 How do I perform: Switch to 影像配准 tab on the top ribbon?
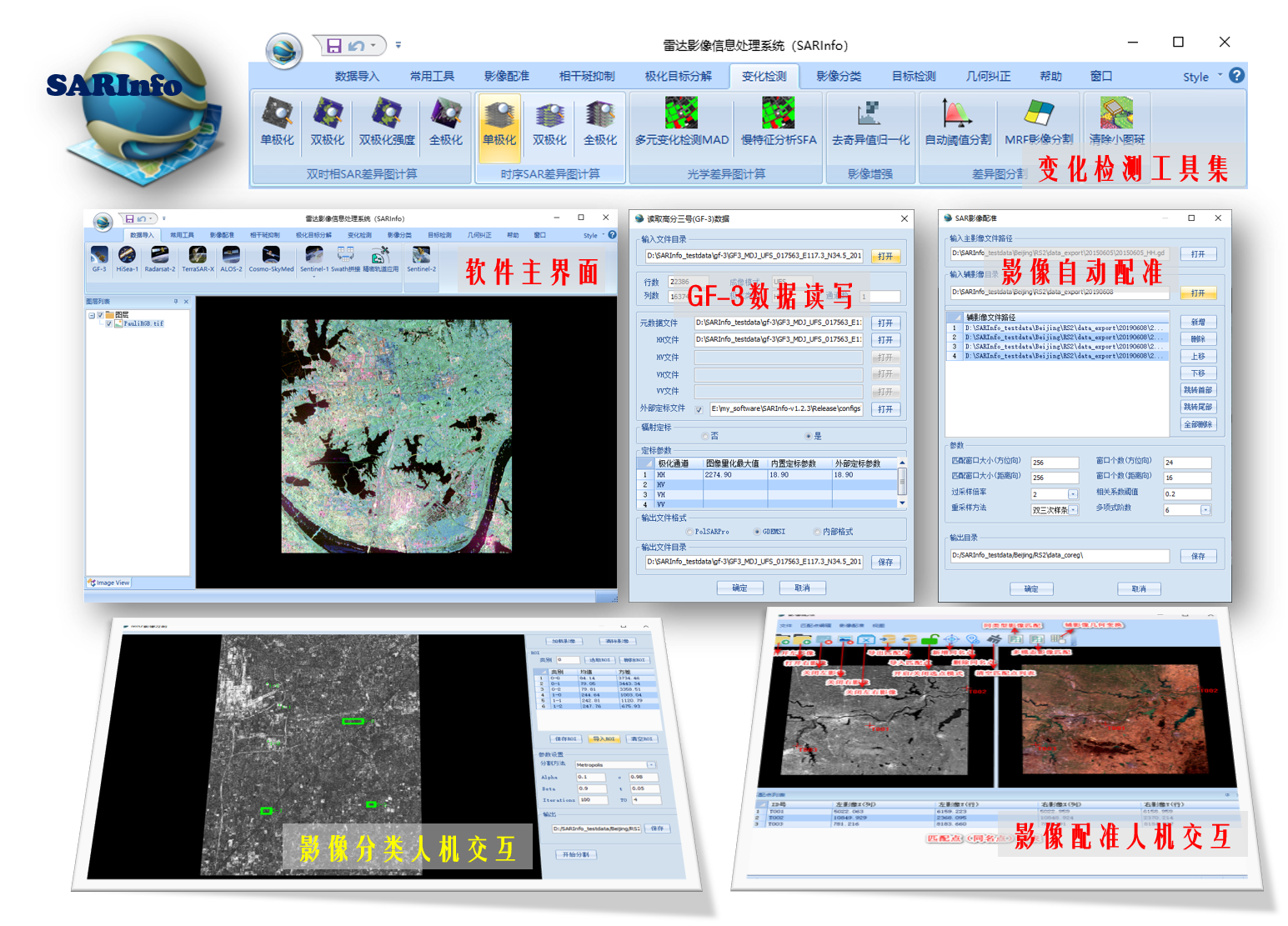click(x=507, y=77)
